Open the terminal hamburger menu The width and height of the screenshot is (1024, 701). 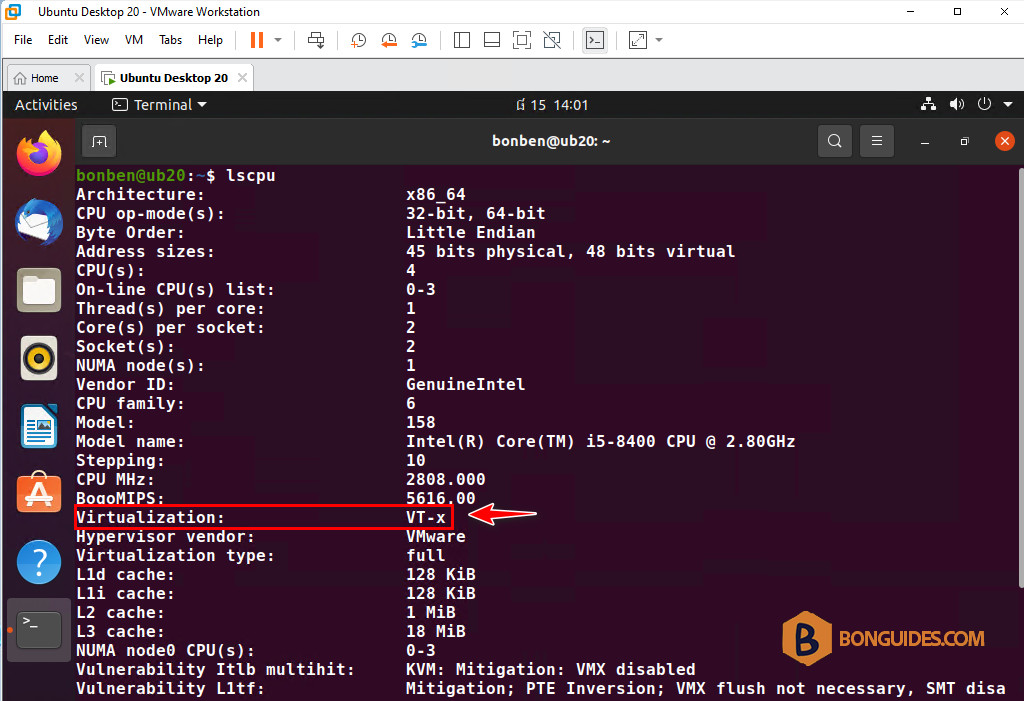point(877,141)
